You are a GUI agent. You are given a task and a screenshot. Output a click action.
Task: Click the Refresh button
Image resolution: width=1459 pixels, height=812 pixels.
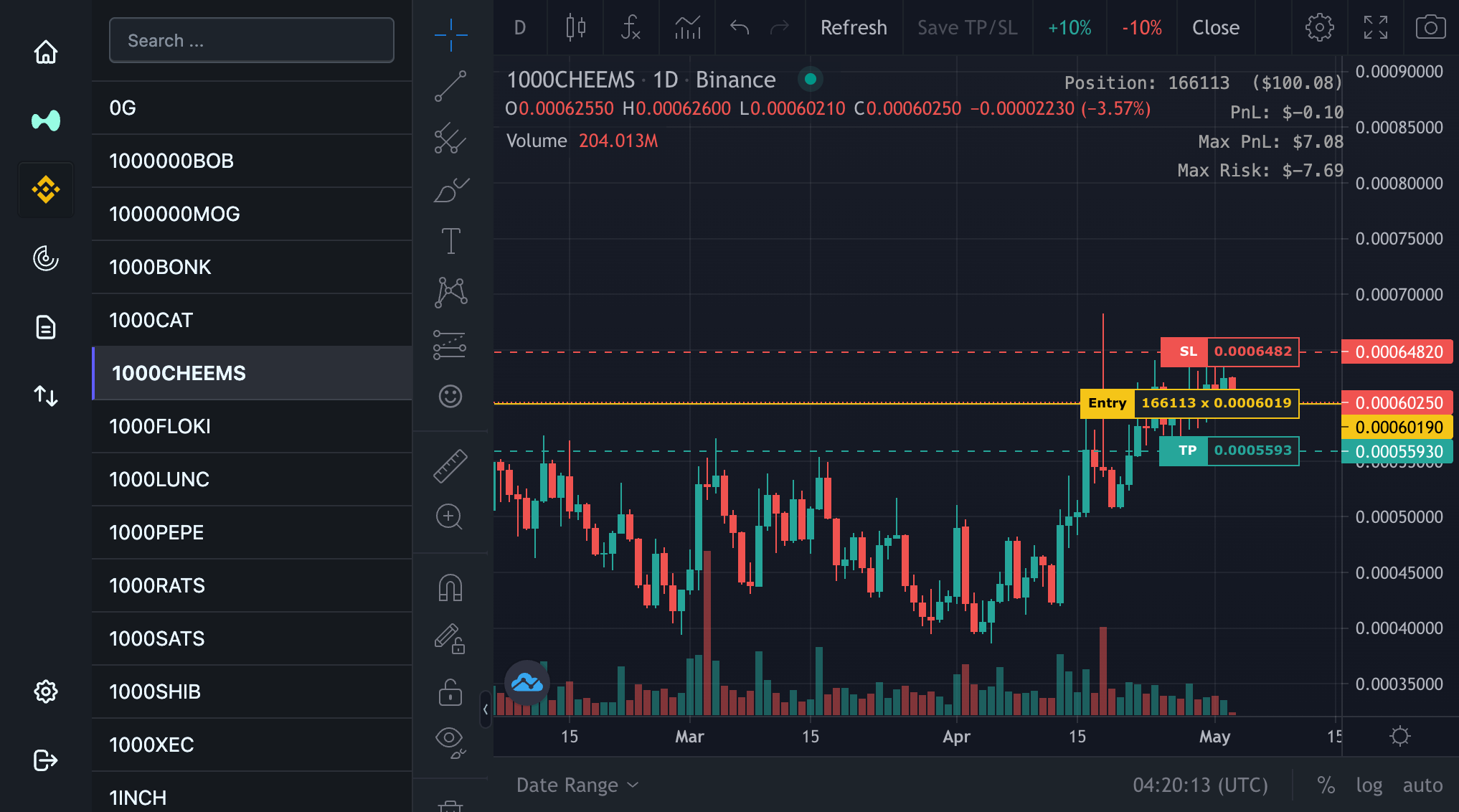tap(854, 27)
